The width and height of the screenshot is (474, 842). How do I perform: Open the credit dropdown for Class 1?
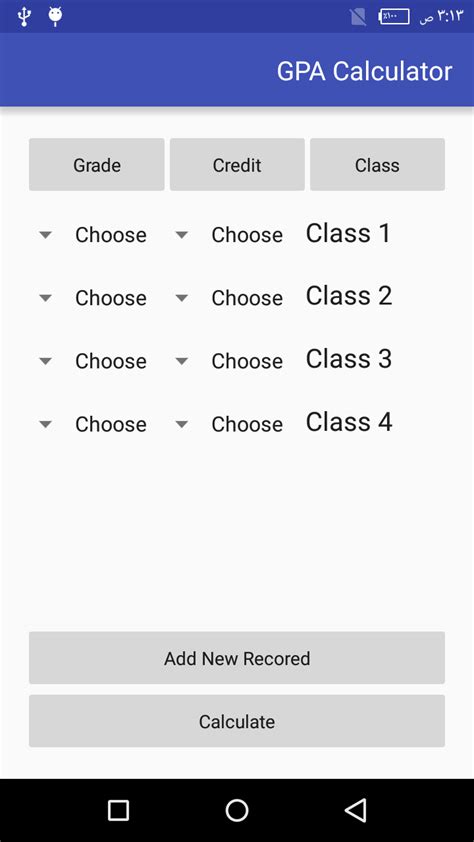click(230, 235)
